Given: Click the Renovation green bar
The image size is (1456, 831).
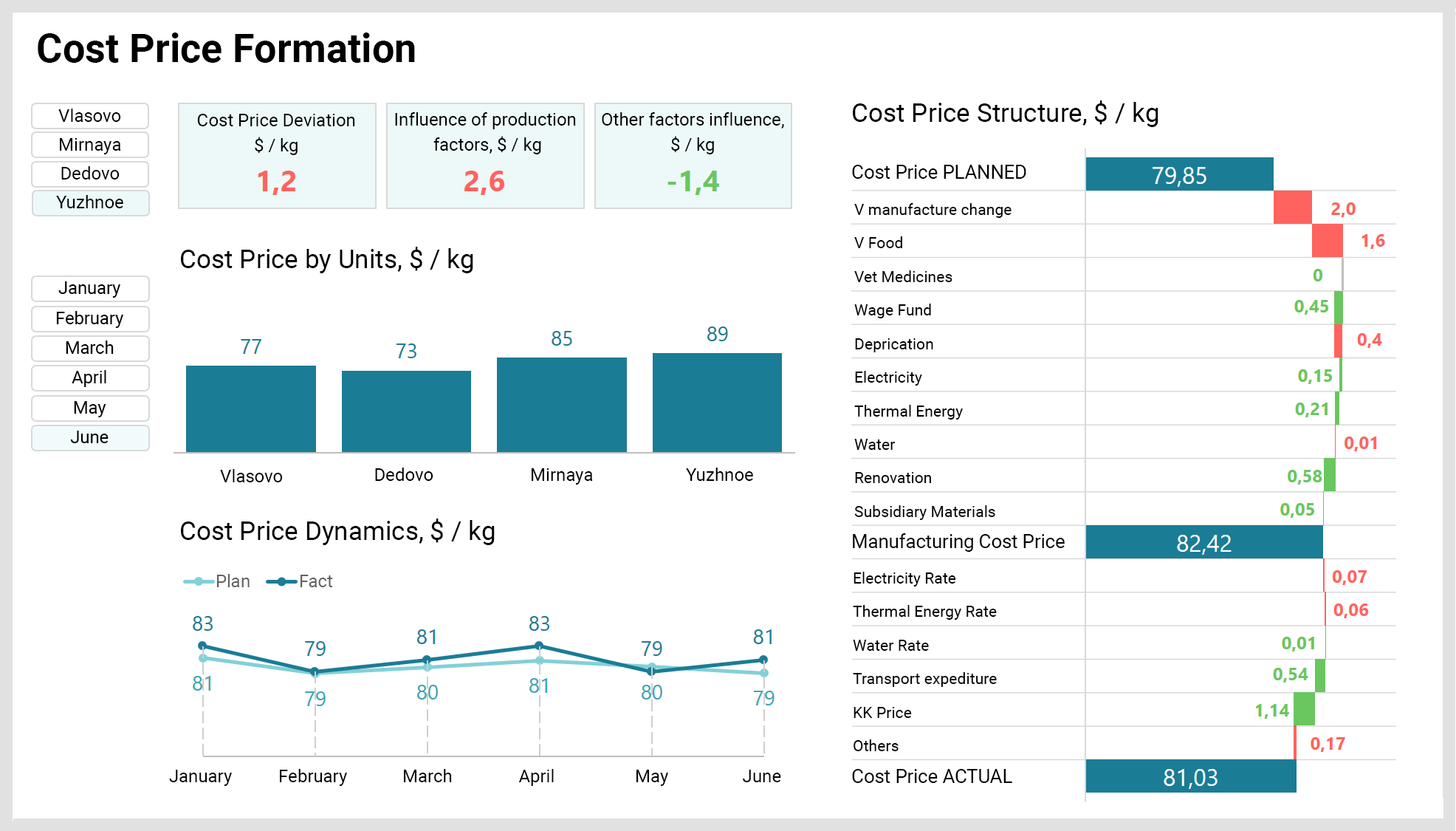Looking at the screenshot, I should click(1330, 475).
